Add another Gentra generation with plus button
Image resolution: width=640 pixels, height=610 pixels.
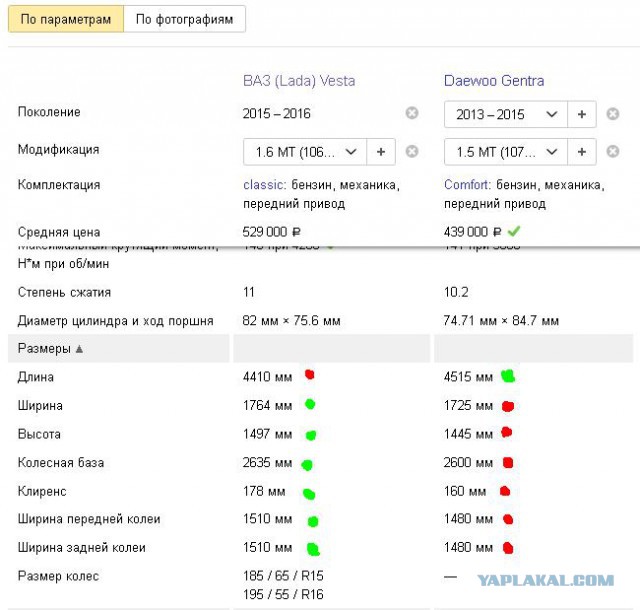(582, 114)
